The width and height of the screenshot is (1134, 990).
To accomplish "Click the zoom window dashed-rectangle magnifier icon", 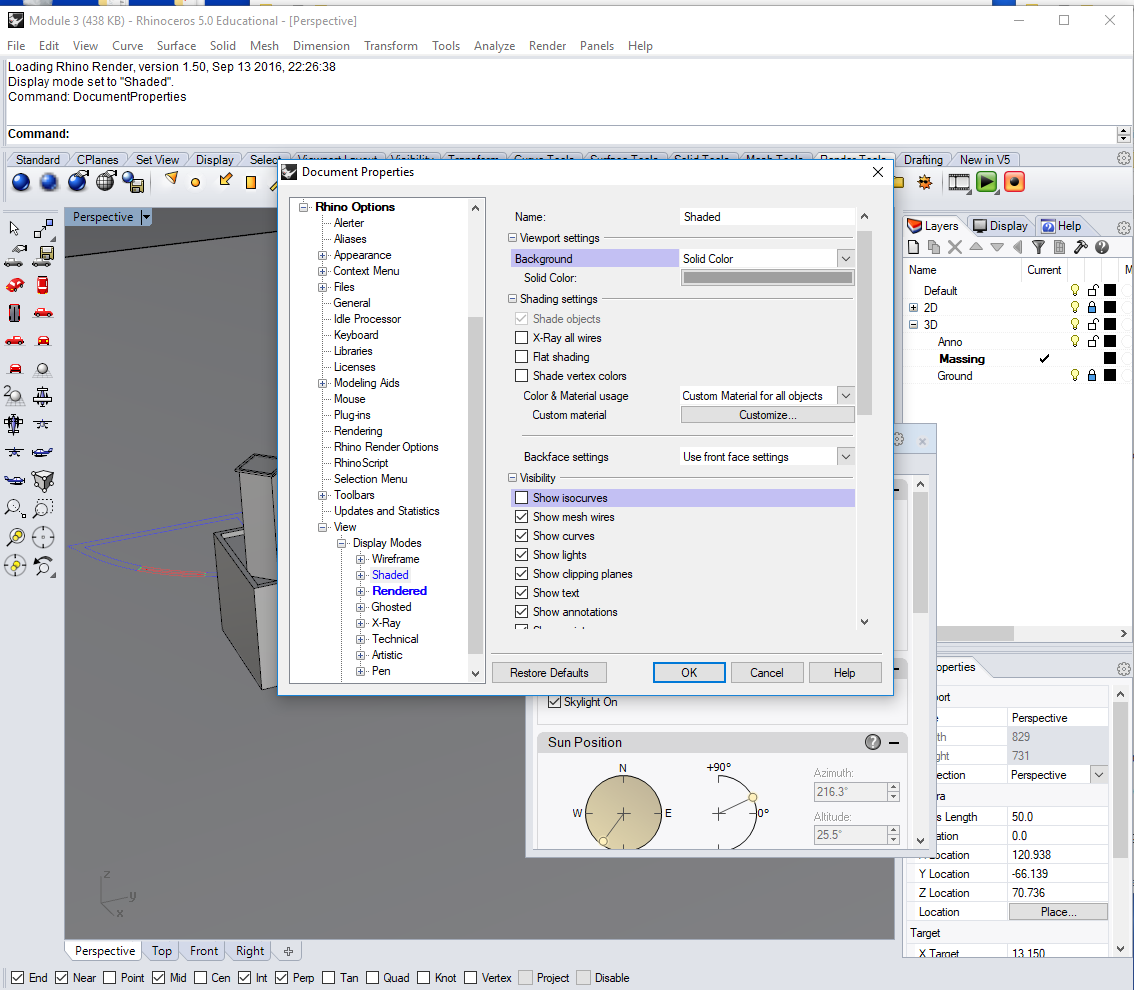I will (43, 509).
